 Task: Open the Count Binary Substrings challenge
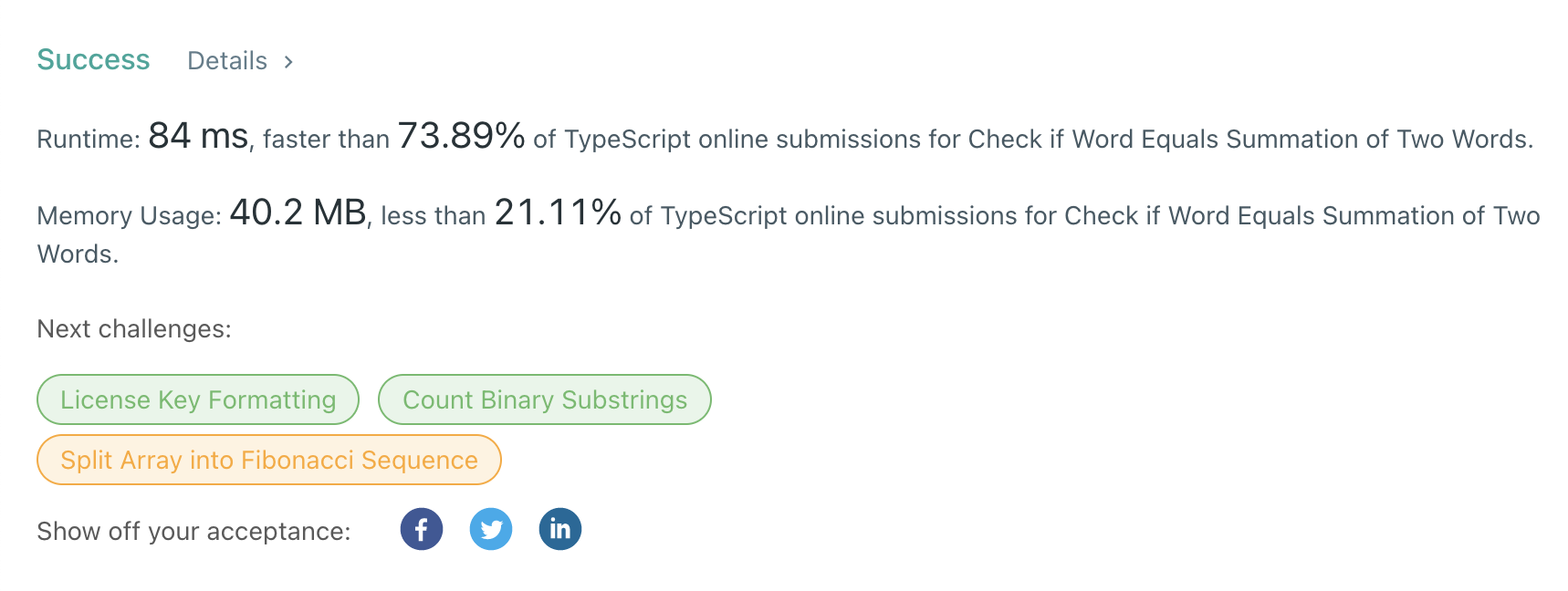[545, 399]
